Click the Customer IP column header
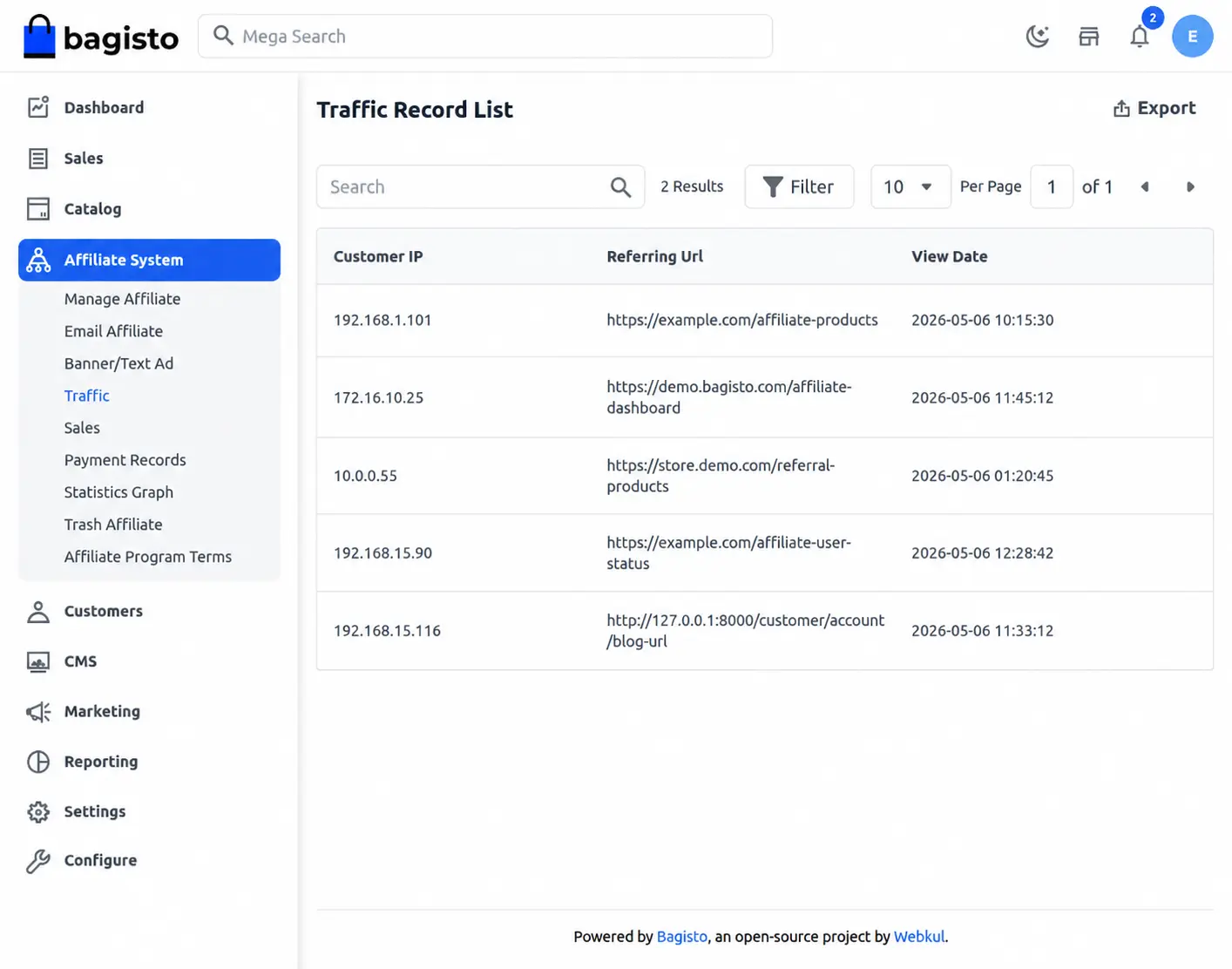 point(378,256)
